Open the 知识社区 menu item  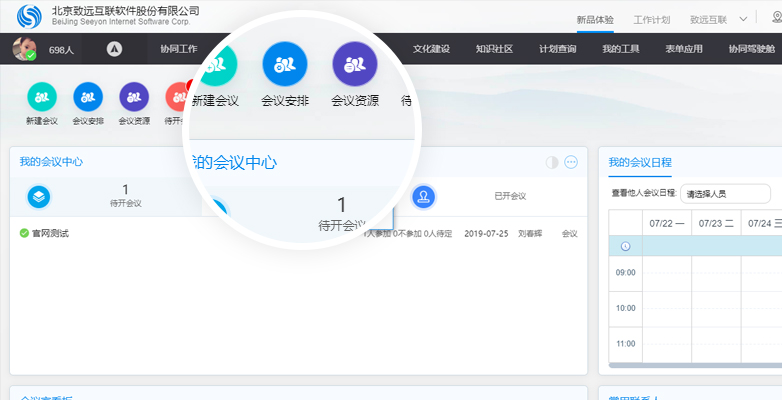coord(494,48)
